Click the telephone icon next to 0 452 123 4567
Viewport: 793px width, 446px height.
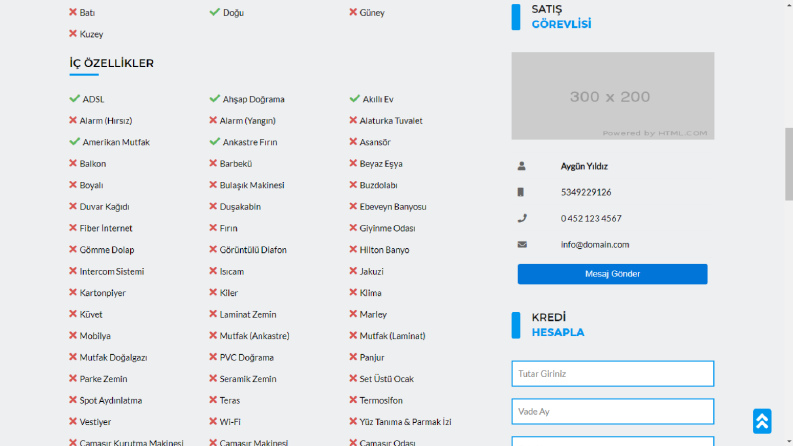pos(522,218)
